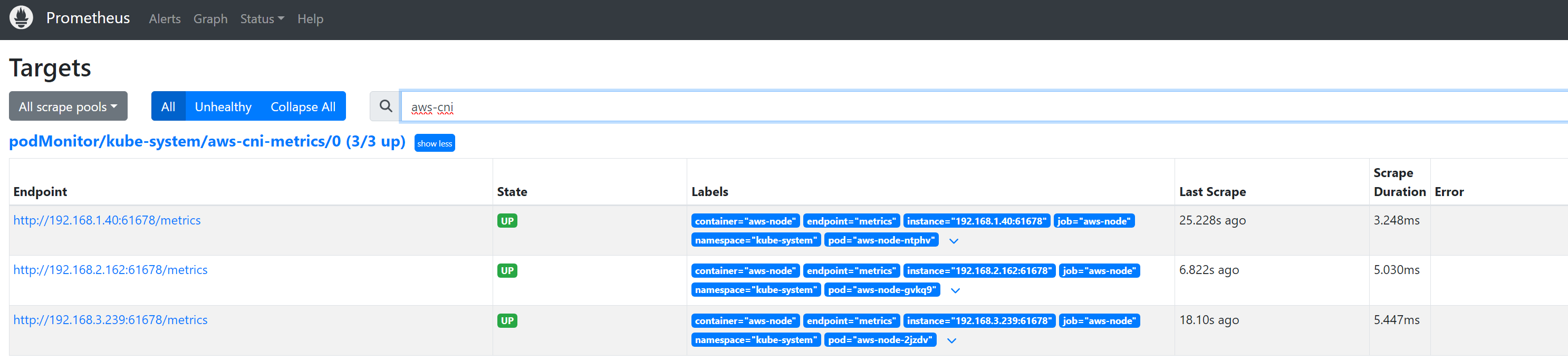Open endpoint http://192.168.3.239:61678/metrics
This screenshot has height=361, width=1568.
(x=110, y=320)
